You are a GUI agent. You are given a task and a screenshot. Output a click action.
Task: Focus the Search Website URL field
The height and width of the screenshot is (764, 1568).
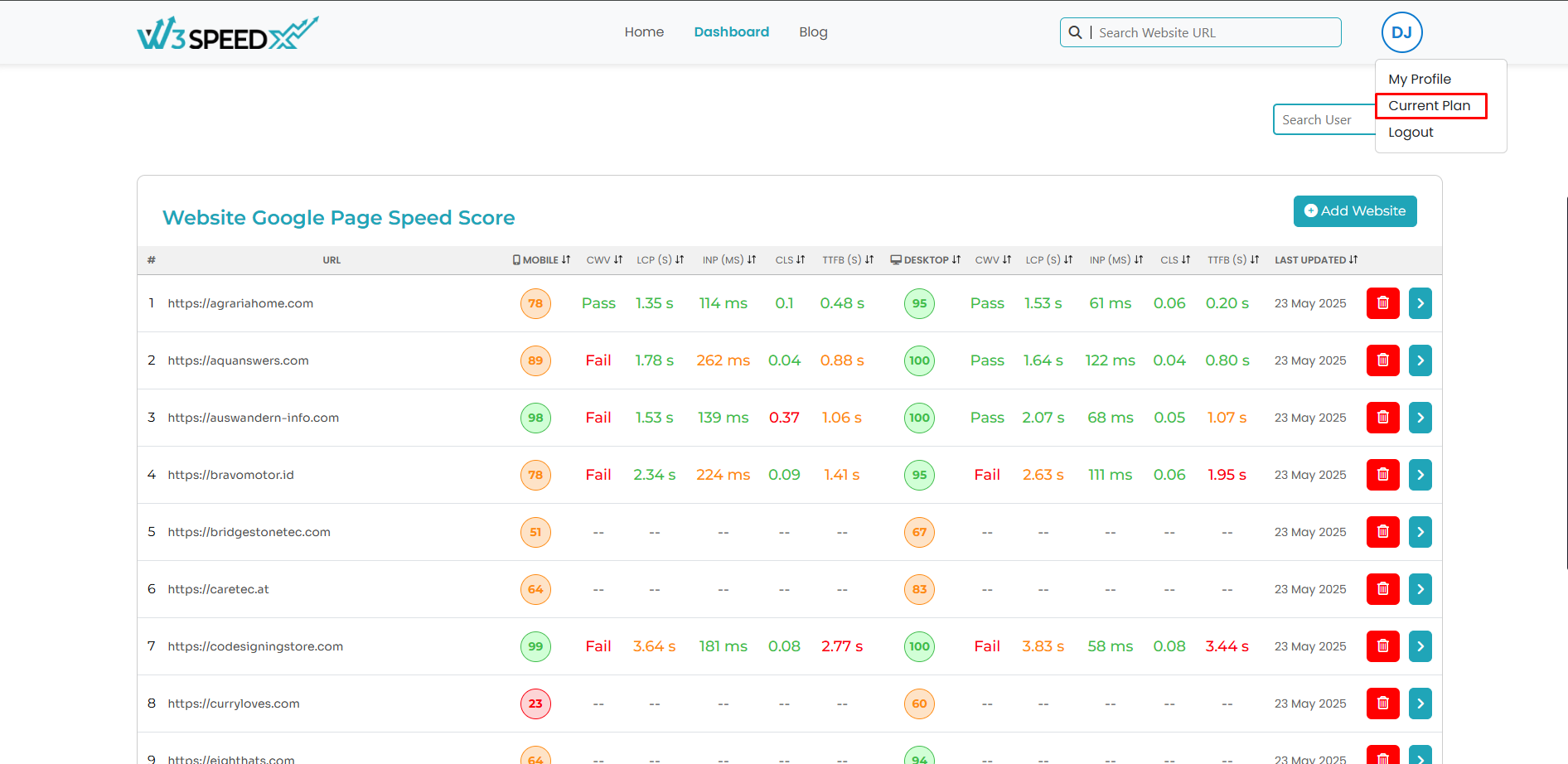(1214, 33)
